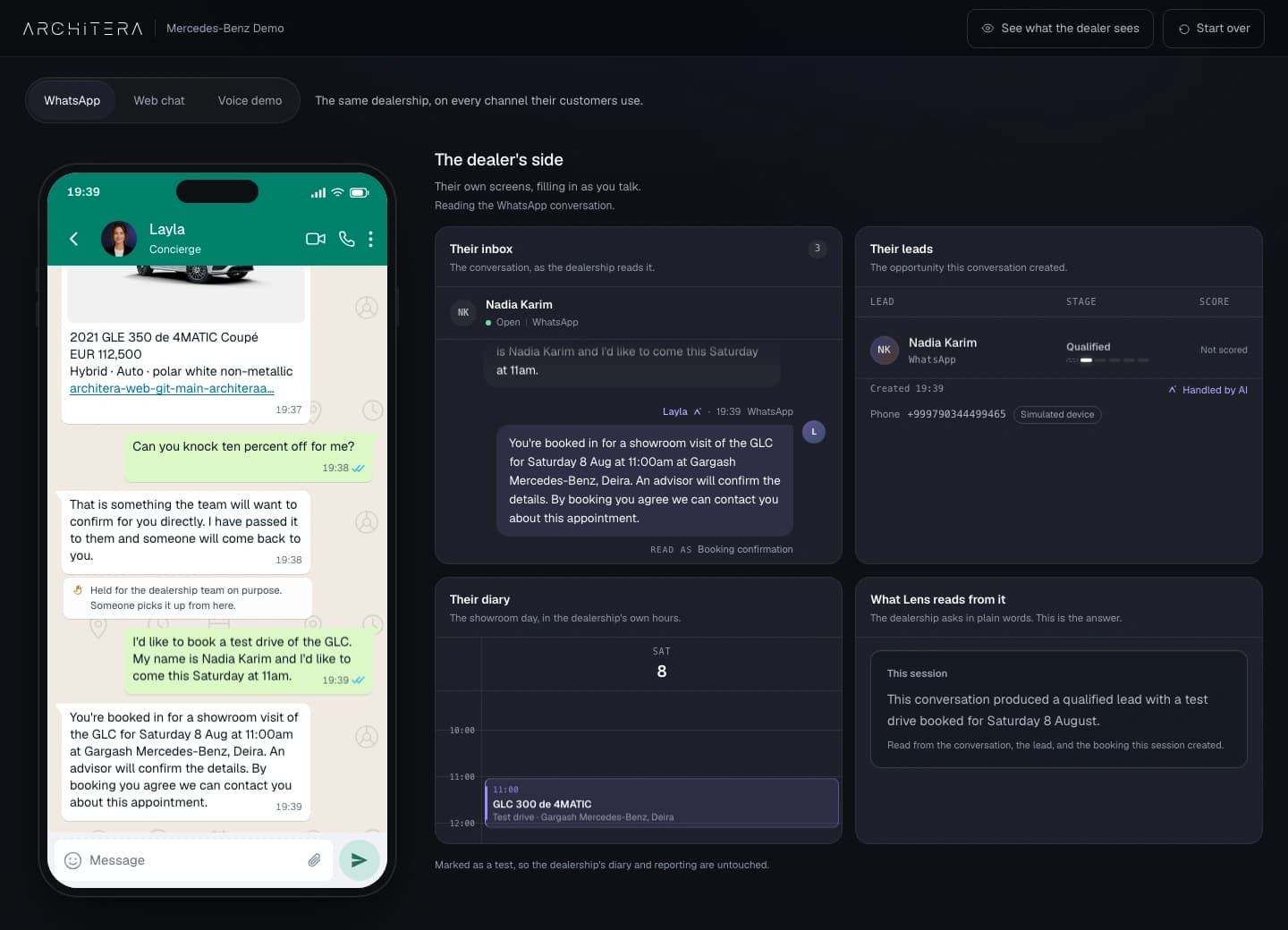Click the Nadia Karim name in inbox
Viewport: 1288px width, 930px height.
(519, 304)
